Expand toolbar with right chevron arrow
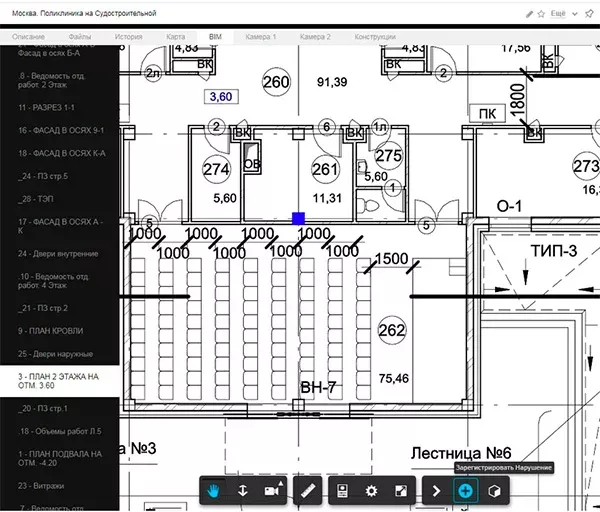This screenshot has height=512, width=600. pos(436,491)
